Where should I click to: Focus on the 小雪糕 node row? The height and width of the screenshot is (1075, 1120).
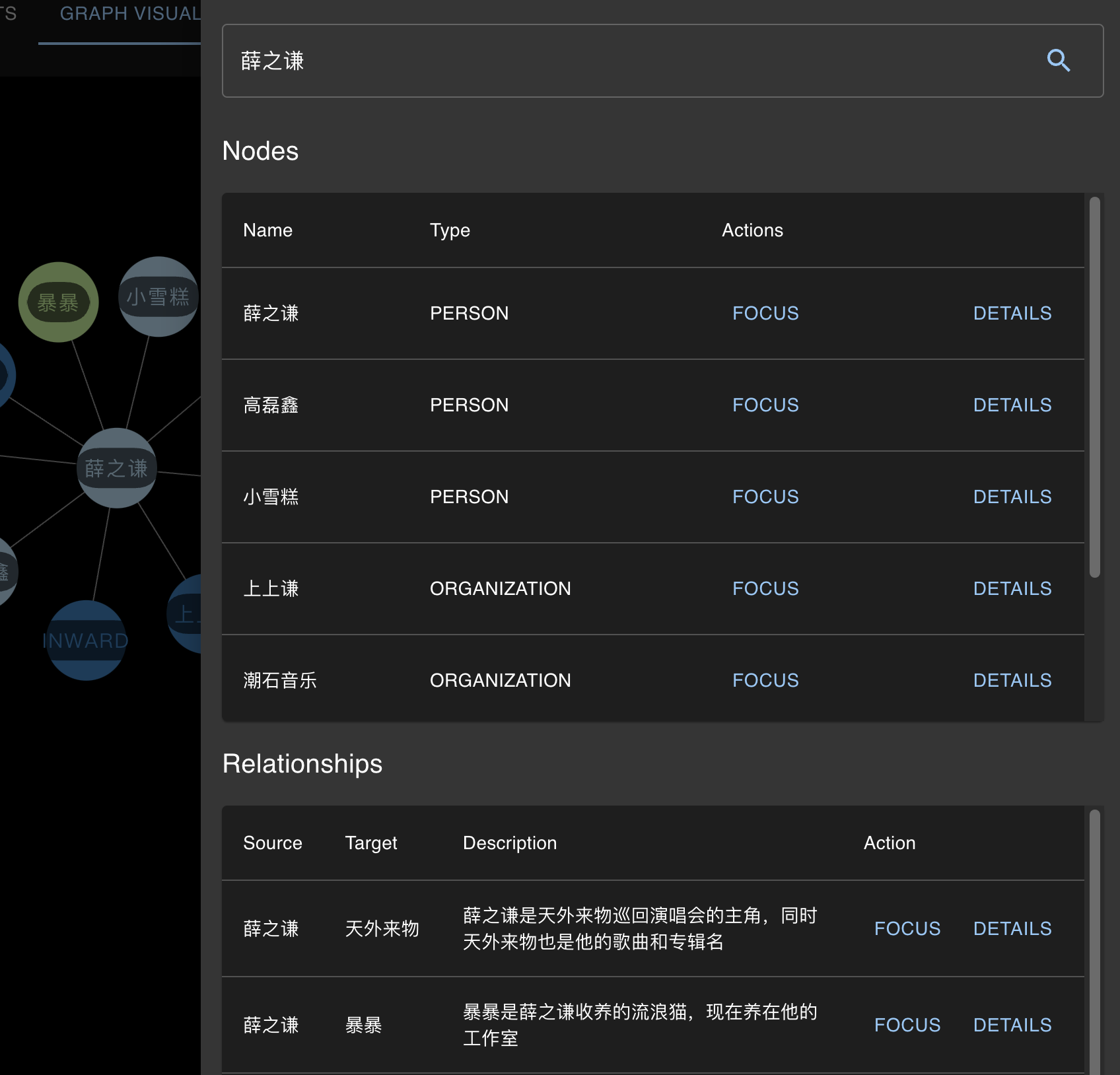(x=765, y=497)
